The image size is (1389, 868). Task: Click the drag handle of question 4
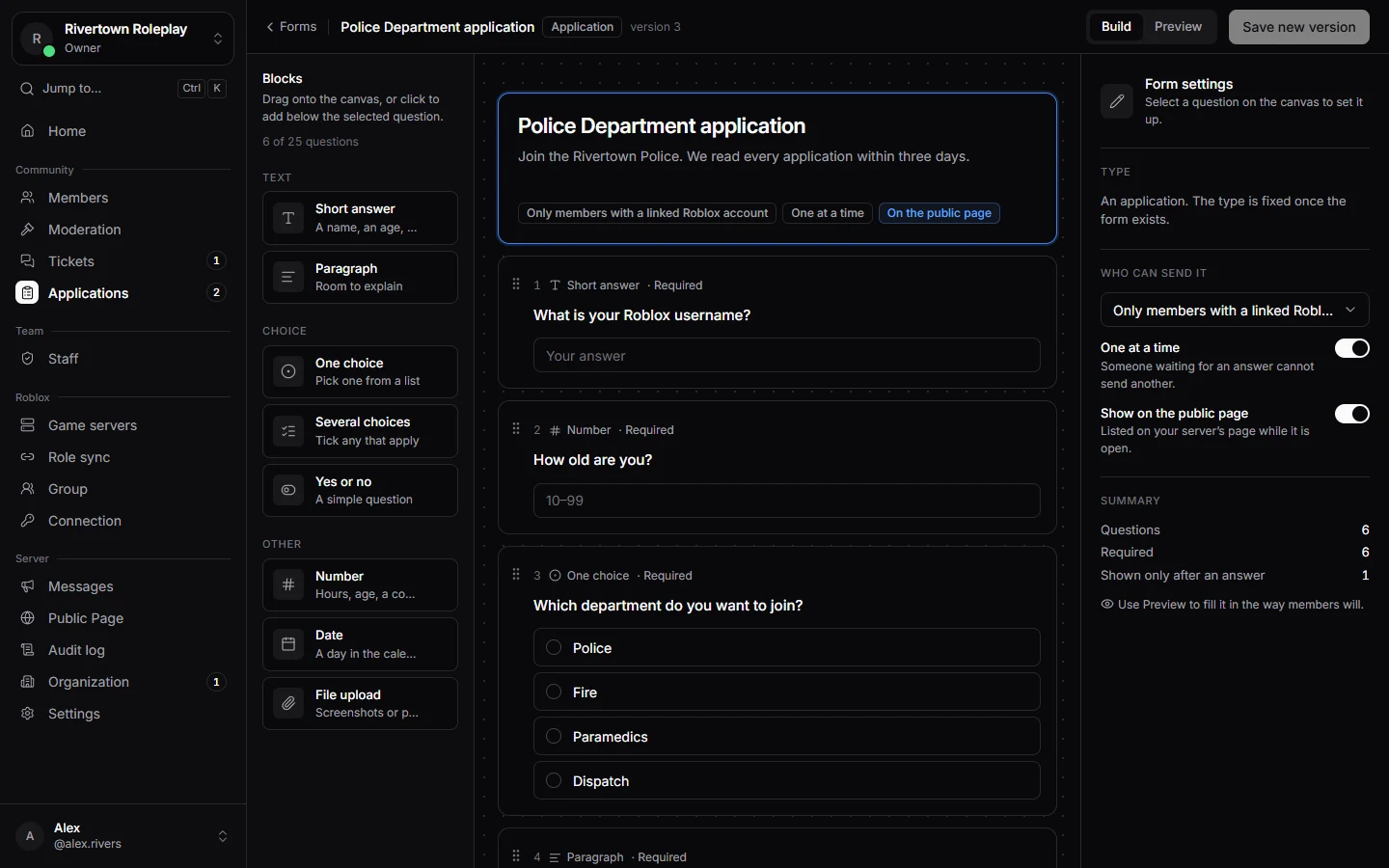[x=516, y=856]
